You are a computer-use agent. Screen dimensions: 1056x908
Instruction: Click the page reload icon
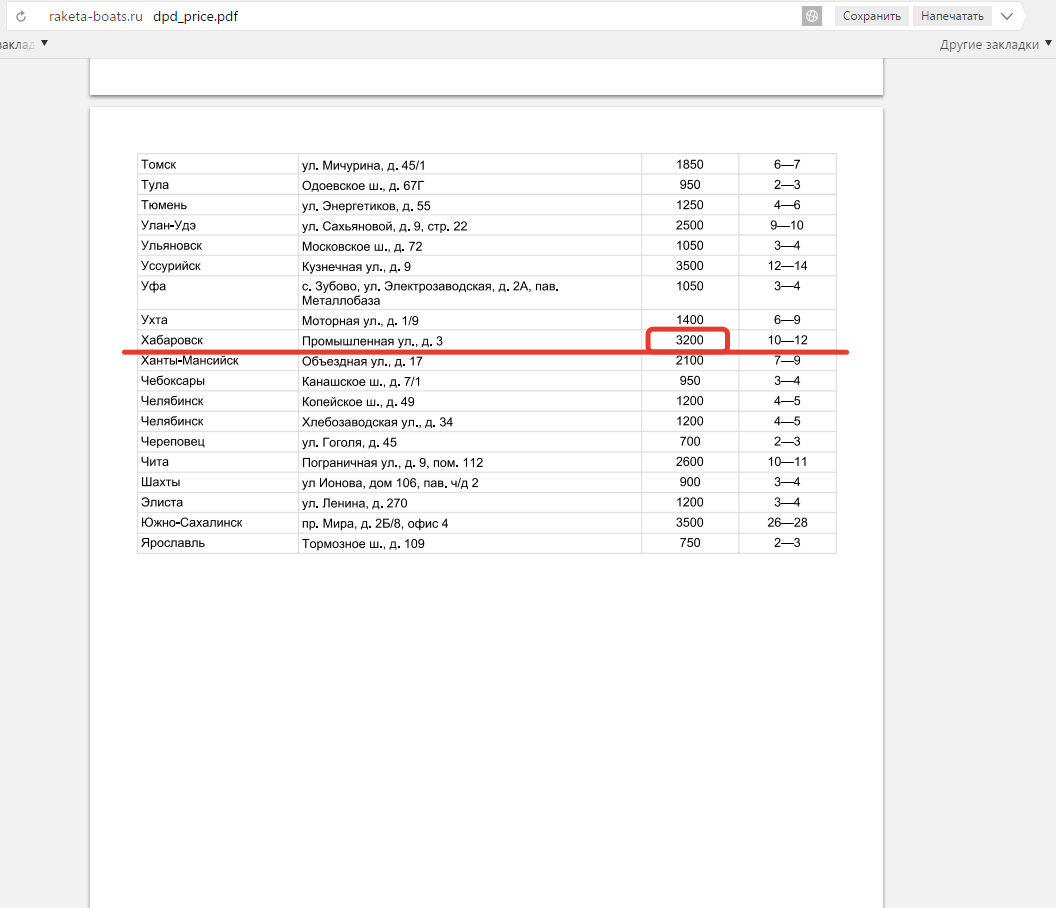20,17
